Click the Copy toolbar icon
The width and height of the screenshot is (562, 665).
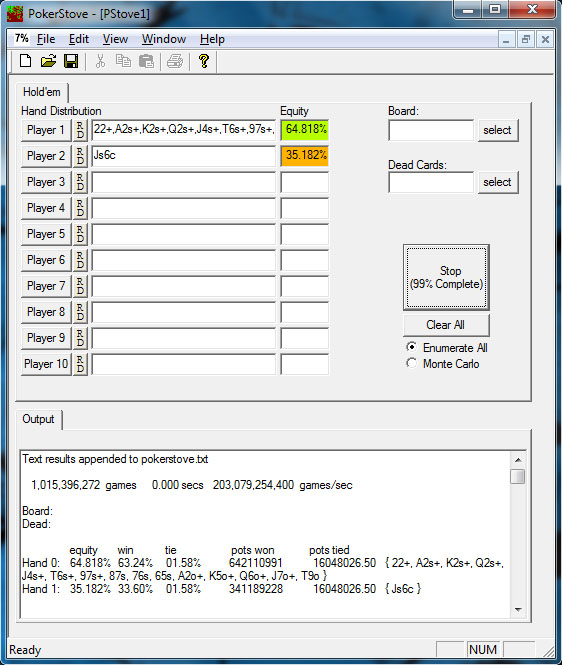click(x=123, y=61)
